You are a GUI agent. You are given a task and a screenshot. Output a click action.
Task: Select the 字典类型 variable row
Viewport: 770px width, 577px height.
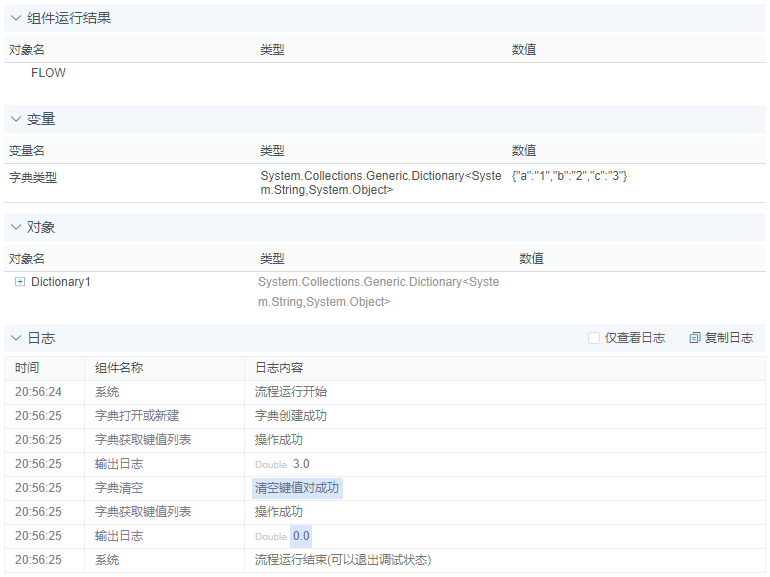point(33,177)
